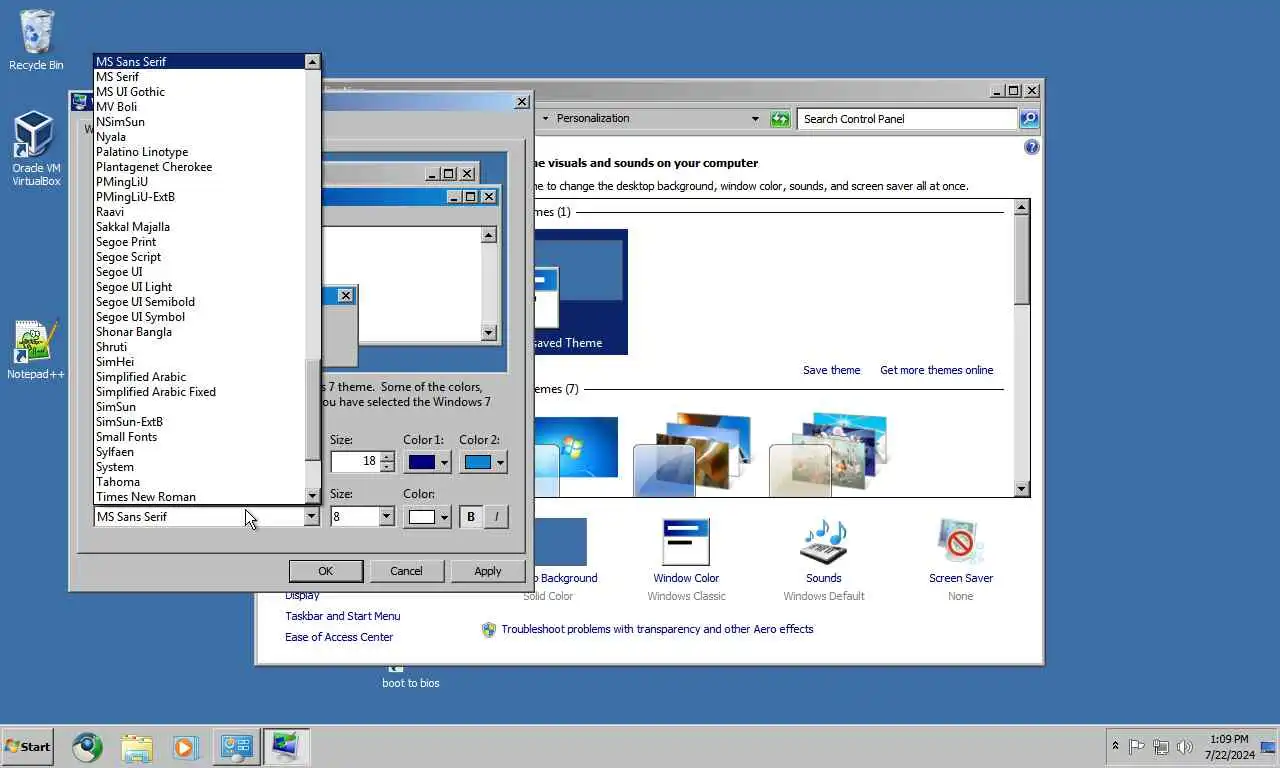Image resolution: width=1280 pixels, height=768 pixels.
Task: Open Window Color settings icon
Action: coord(686,543)
